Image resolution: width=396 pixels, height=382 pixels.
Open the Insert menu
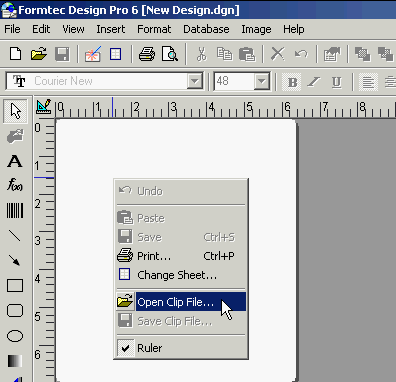111,29
